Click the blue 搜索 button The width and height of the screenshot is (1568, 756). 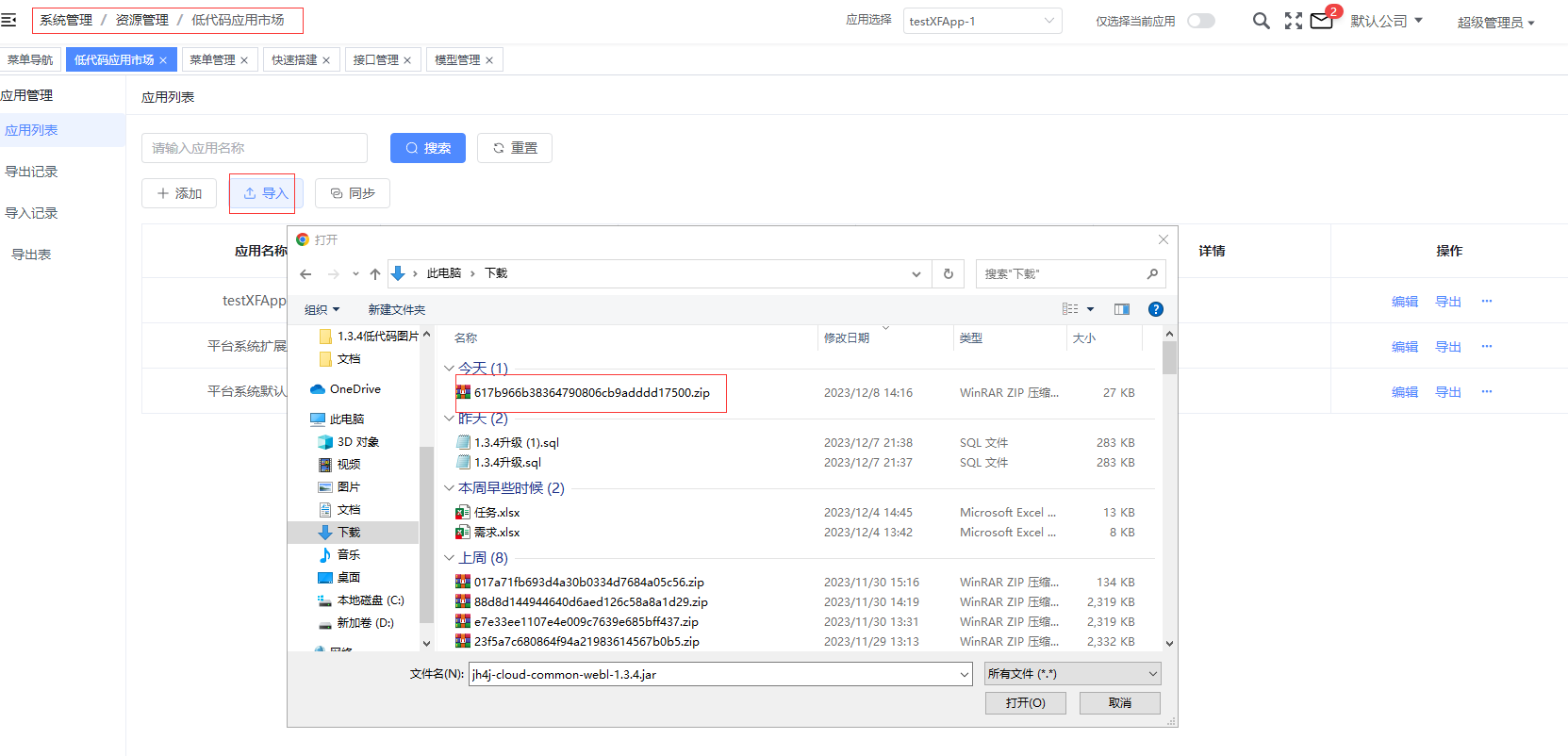pyautogui.click(x=428, y=148)
